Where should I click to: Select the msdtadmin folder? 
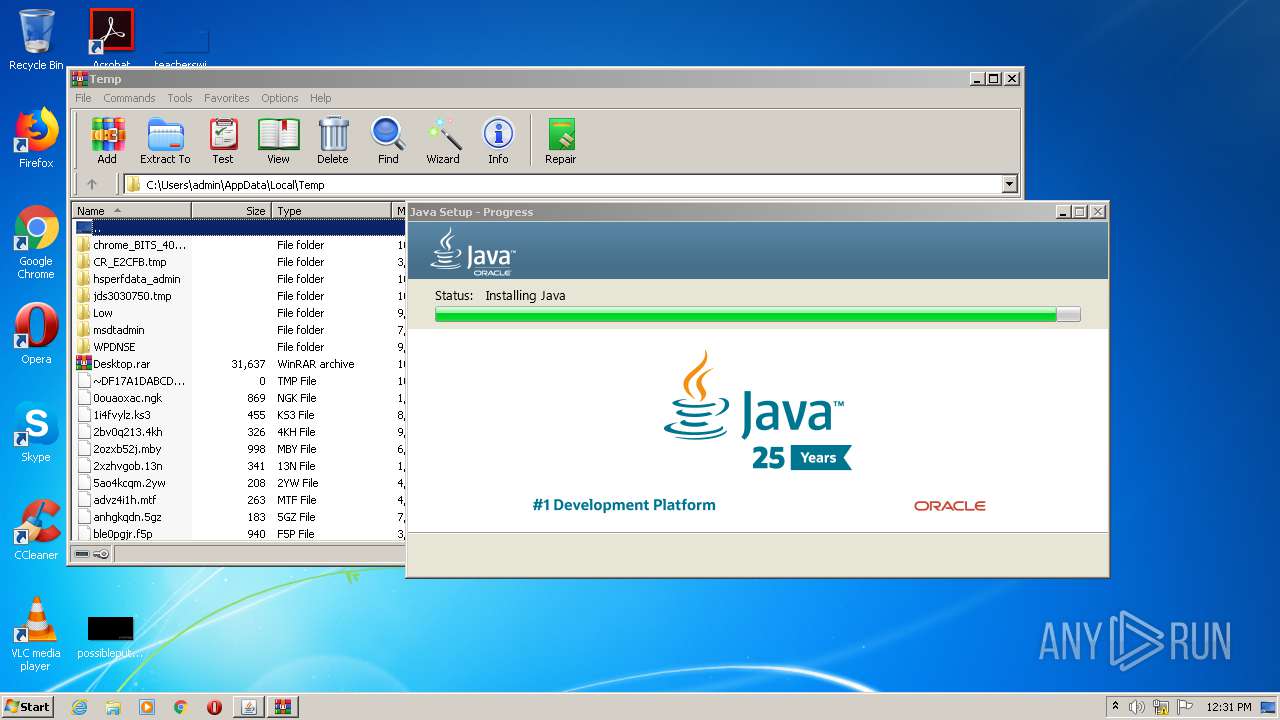[238, 330]
